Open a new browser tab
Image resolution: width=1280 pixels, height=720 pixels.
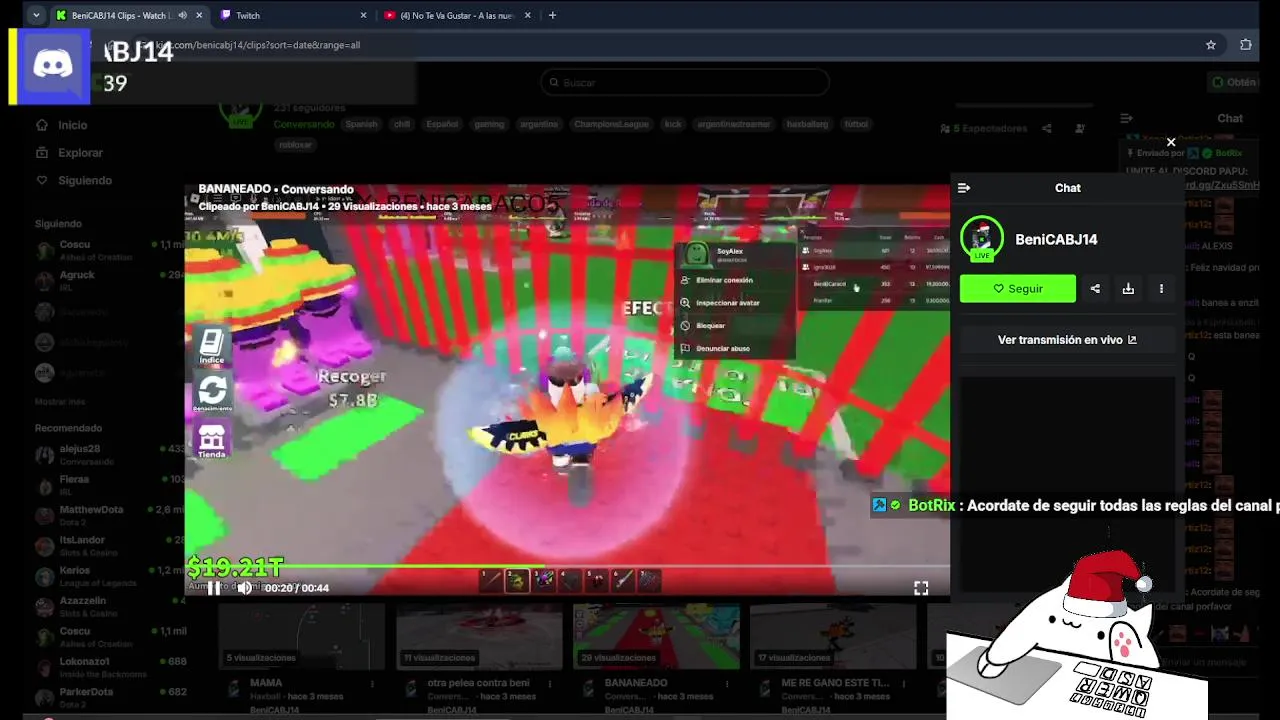(552, 15)
